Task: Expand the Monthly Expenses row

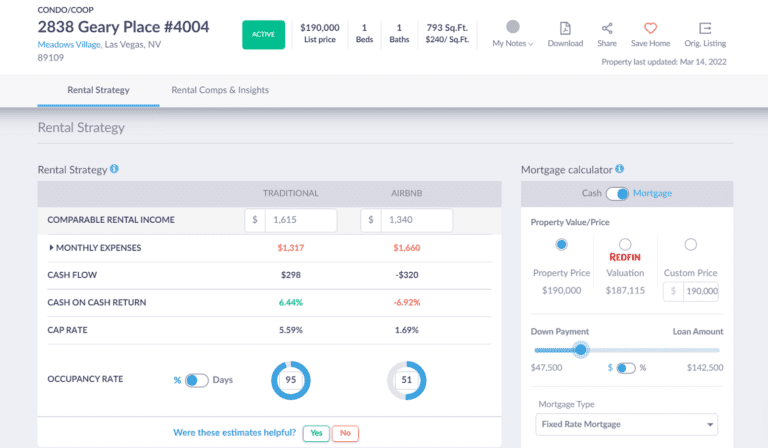Action: (52, 247)
